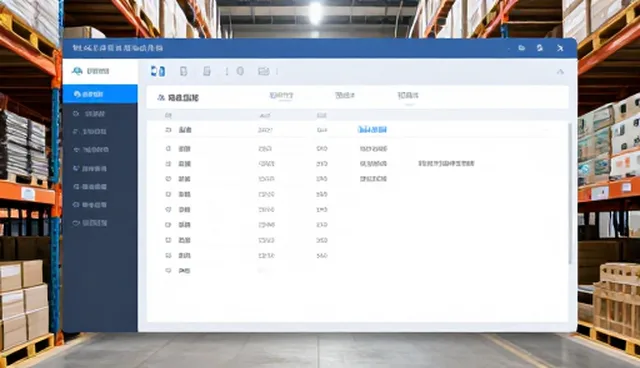Click the leading icon of the second table row
This screenshot has height=368, width=640.
(x=168, y=149)
